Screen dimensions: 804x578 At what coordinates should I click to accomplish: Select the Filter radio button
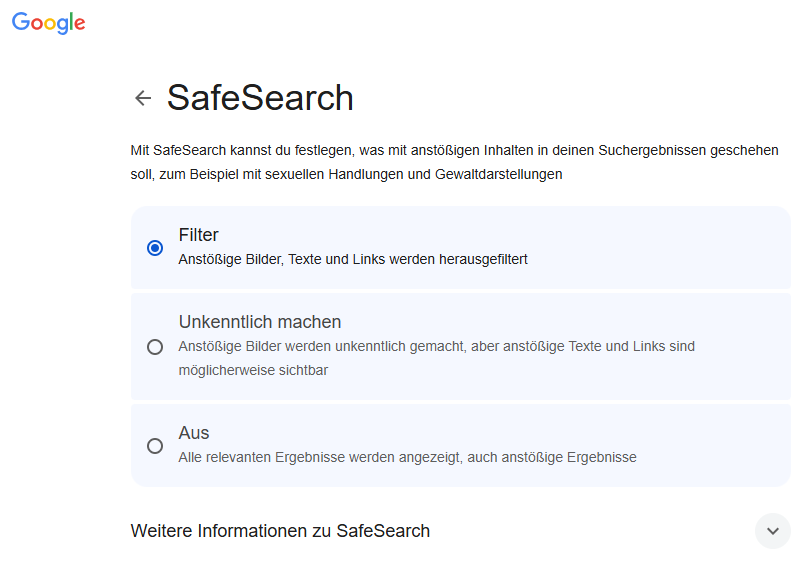click(155, 248)
